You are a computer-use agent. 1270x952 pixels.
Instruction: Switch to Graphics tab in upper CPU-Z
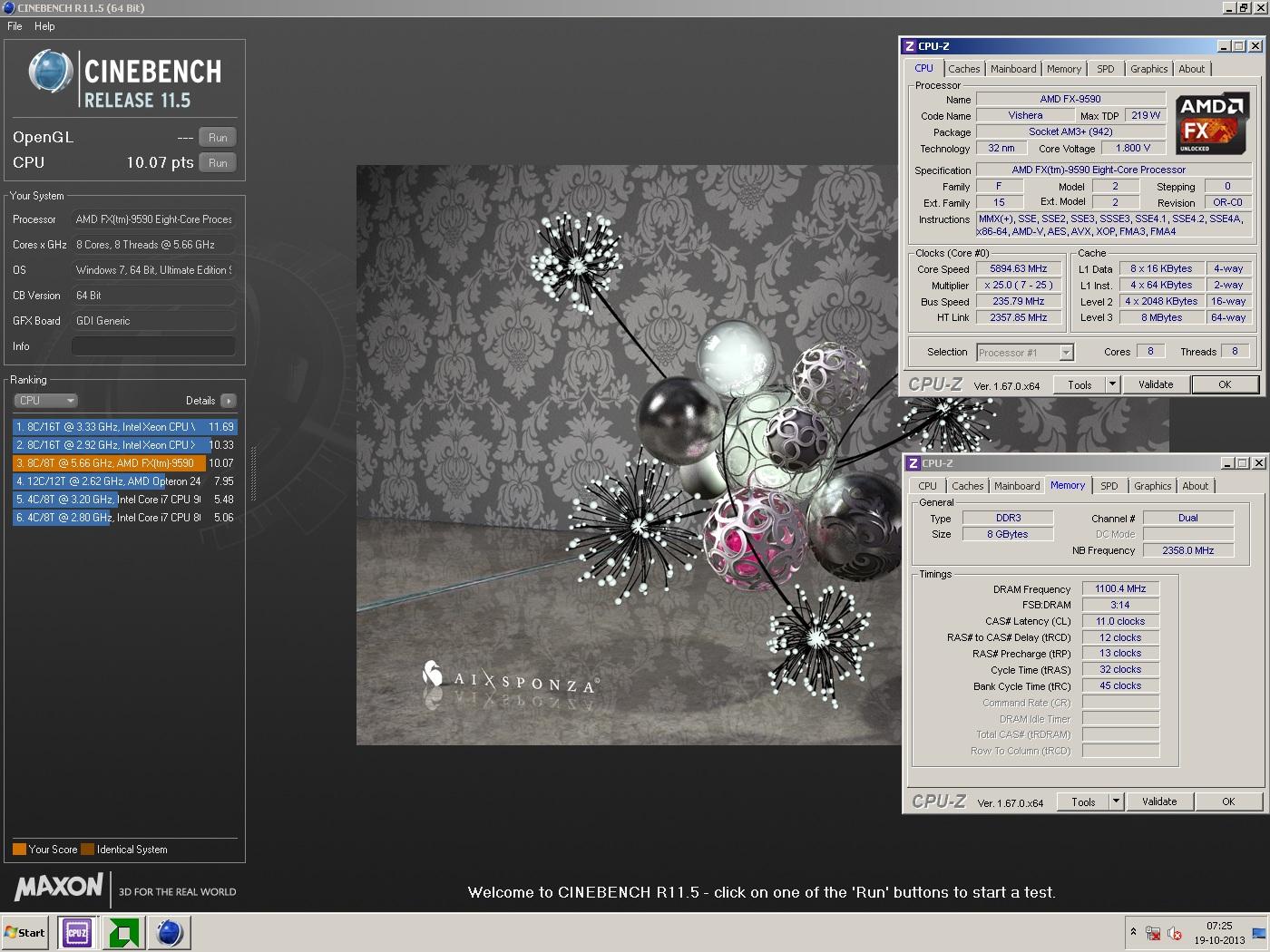tap(1148, 69)
